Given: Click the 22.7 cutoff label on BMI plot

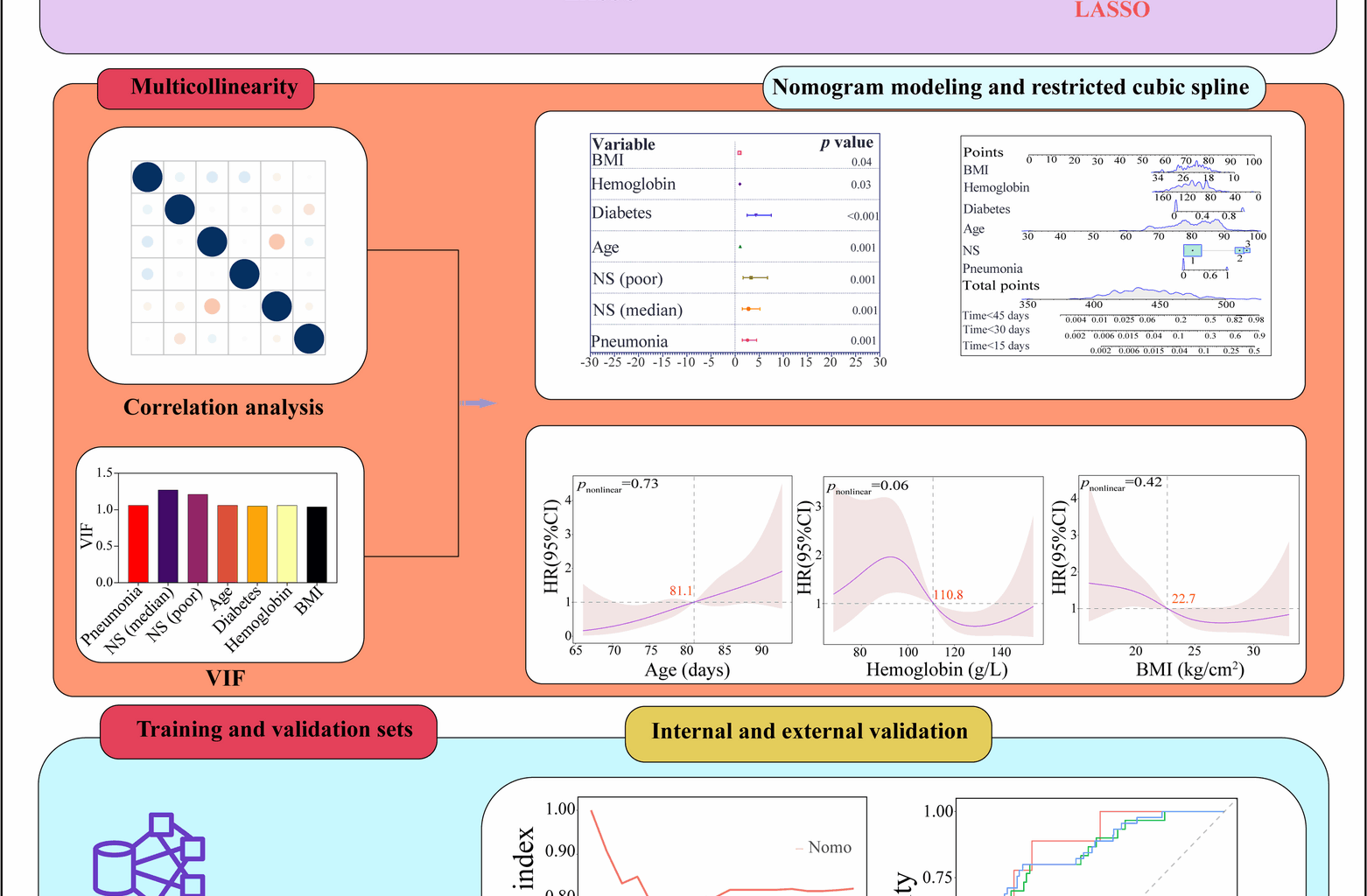Looking at the screenshot, I should click(x=1183, y=599).
